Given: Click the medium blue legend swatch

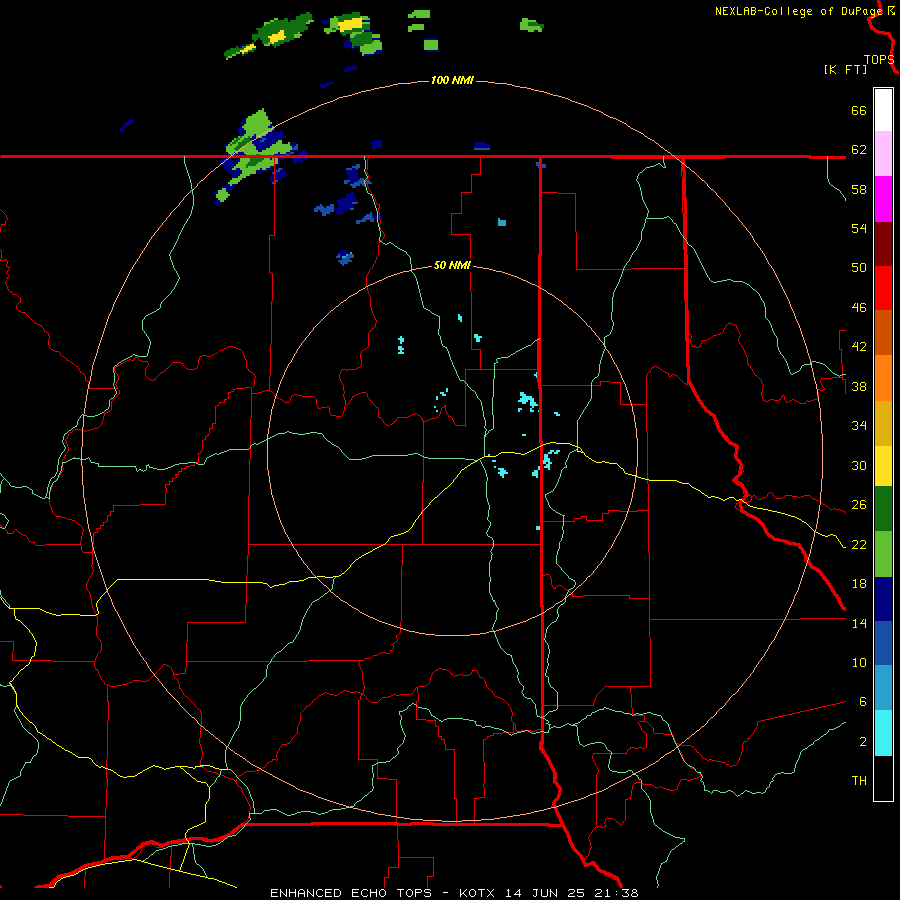Looking at the screenshot, I should click(x=883, y=643).
